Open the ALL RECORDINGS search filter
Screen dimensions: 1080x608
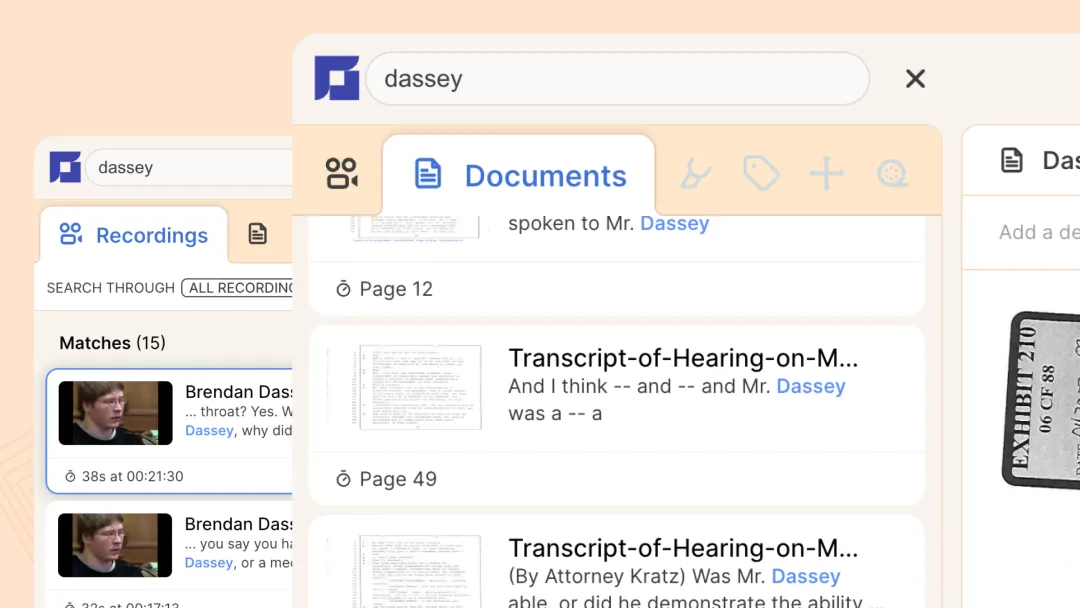[x=238, y=288]
